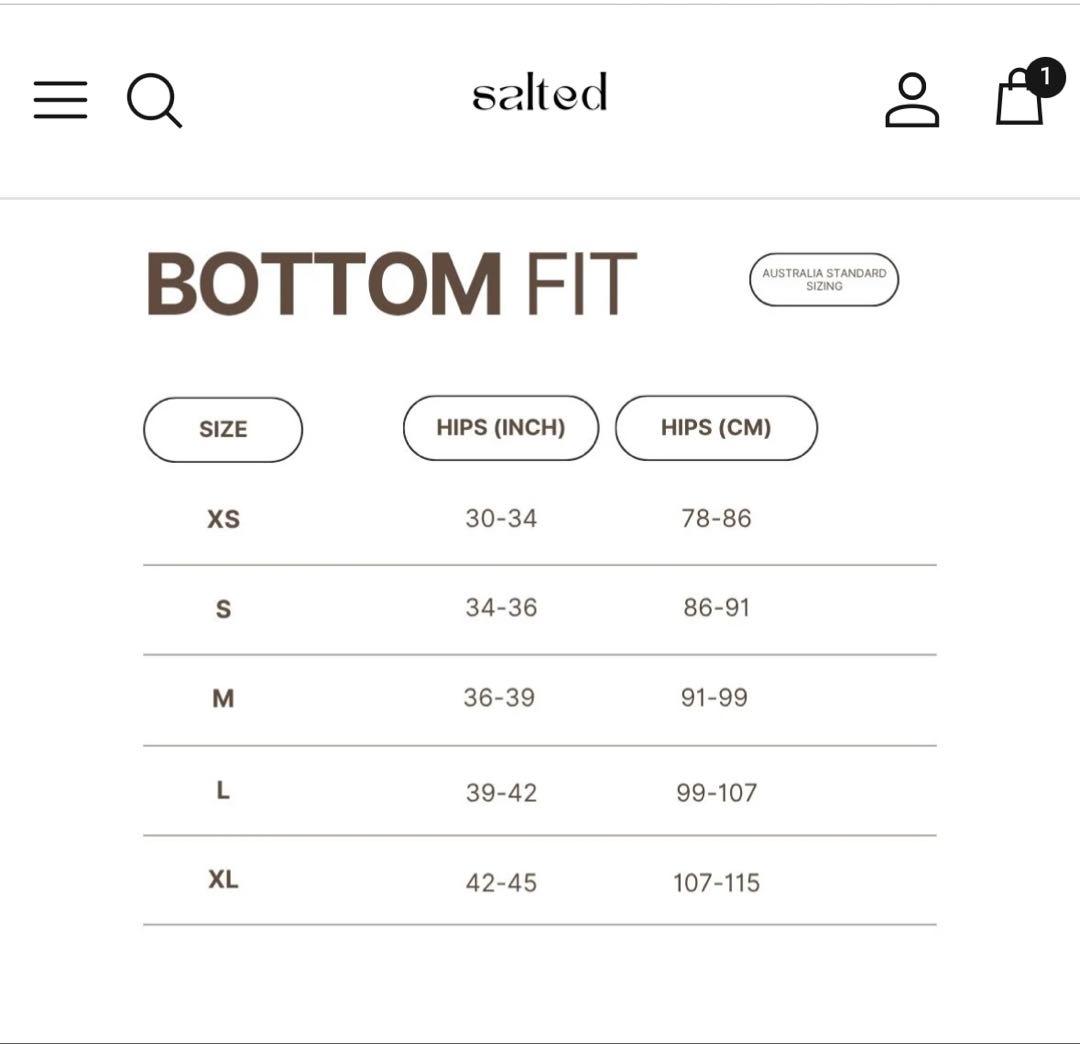Click the 39-42 inch hip measurement
This screenshot has height=1044, width=1080.
pos(500,791)
